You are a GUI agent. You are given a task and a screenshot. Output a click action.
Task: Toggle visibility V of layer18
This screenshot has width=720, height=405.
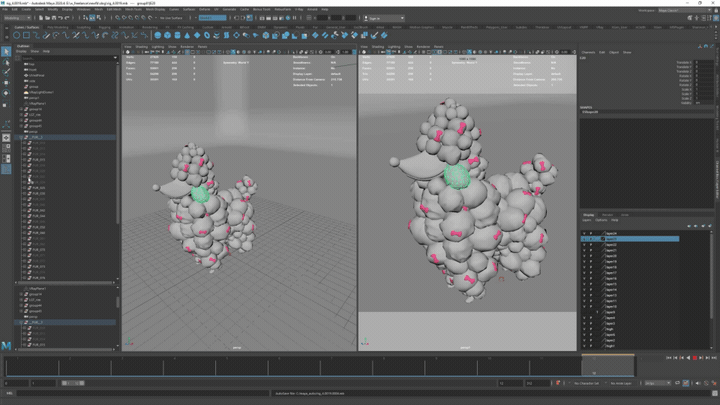[x=584, y=267]
